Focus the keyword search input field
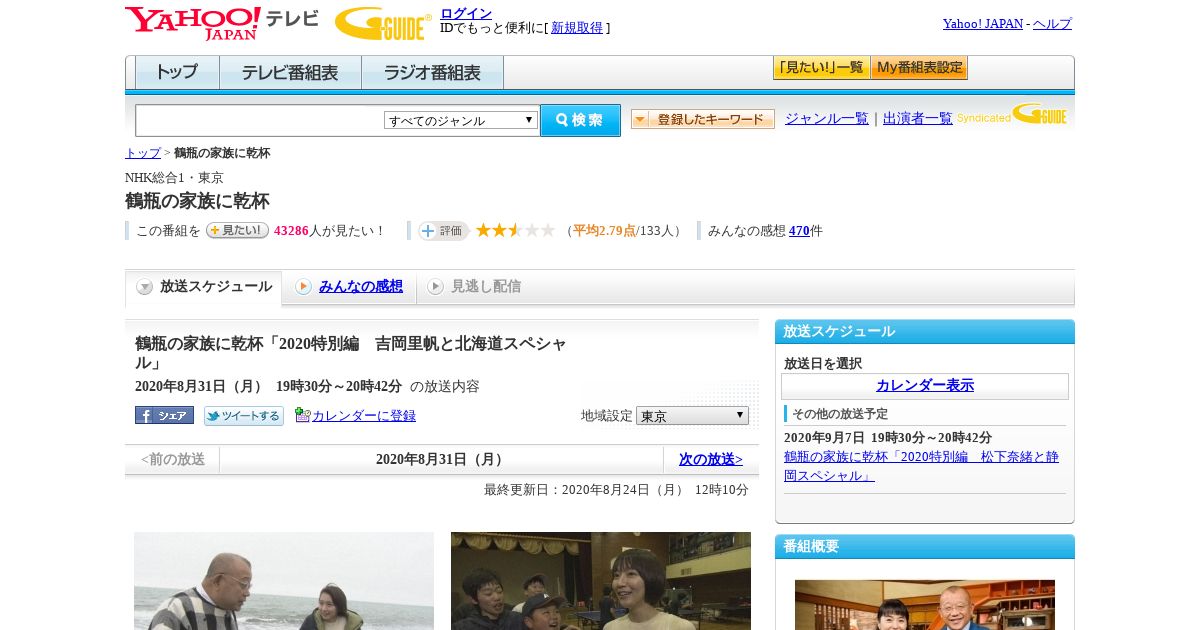The width and height of the screenshot is (1200, 630). [x=259, y=120]
